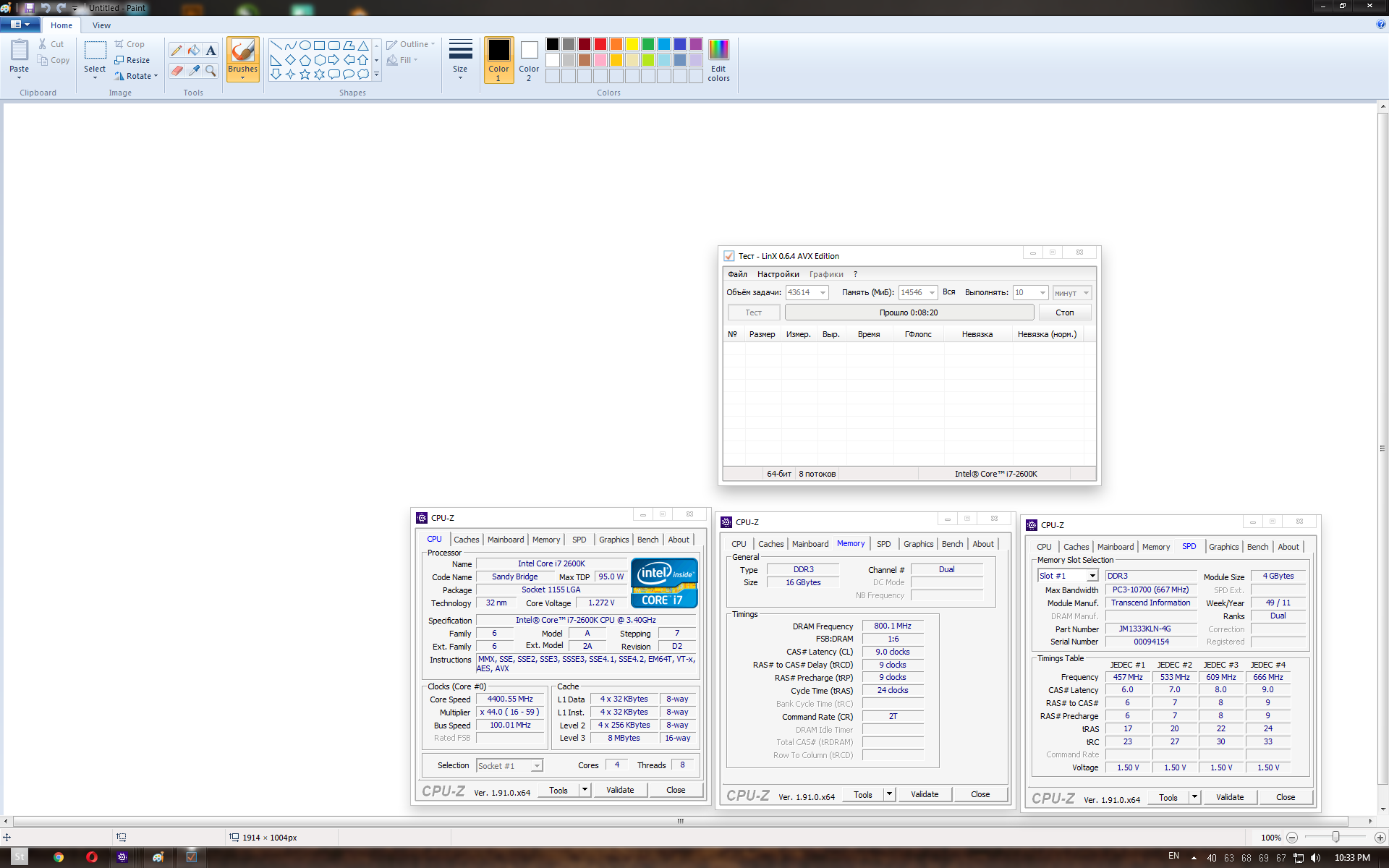Pick the Fill with color bucket tool

click(x=194, y=50)
